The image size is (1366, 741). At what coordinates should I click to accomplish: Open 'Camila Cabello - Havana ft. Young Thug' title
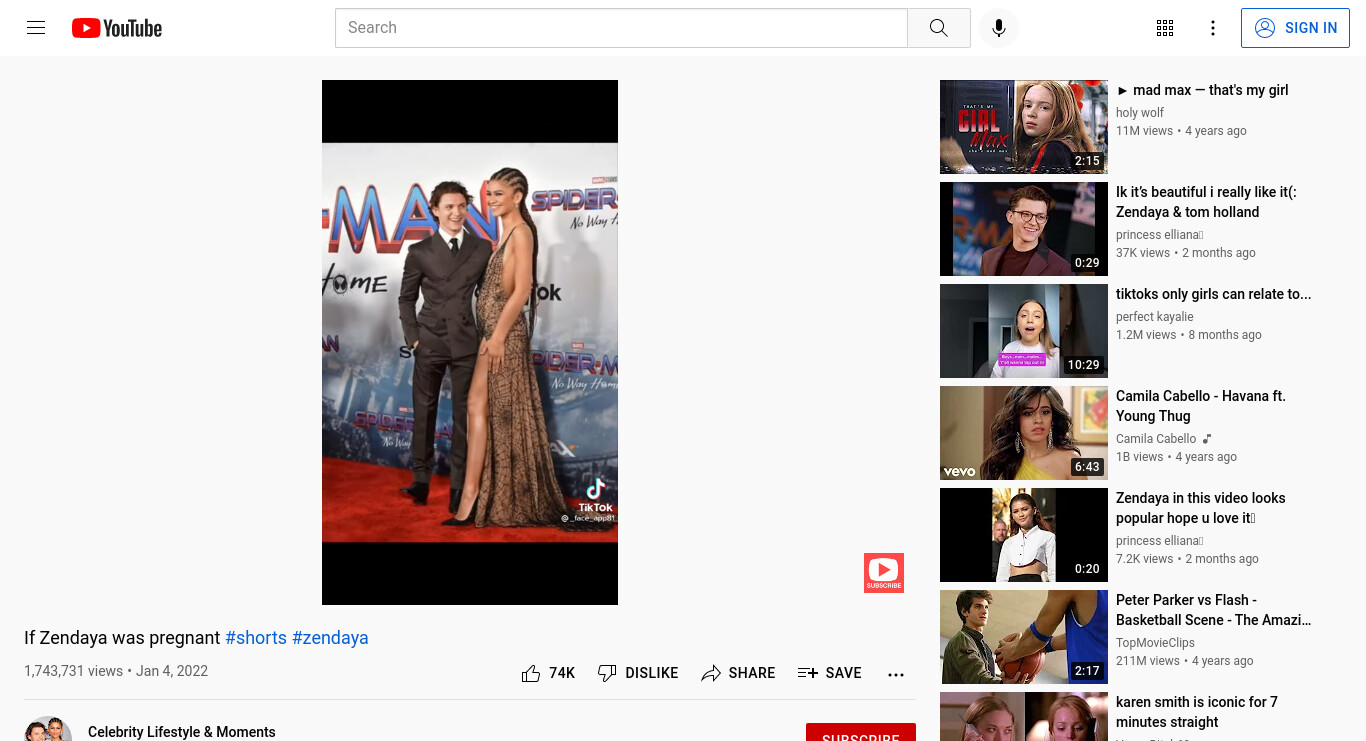tap(1201, 406)
